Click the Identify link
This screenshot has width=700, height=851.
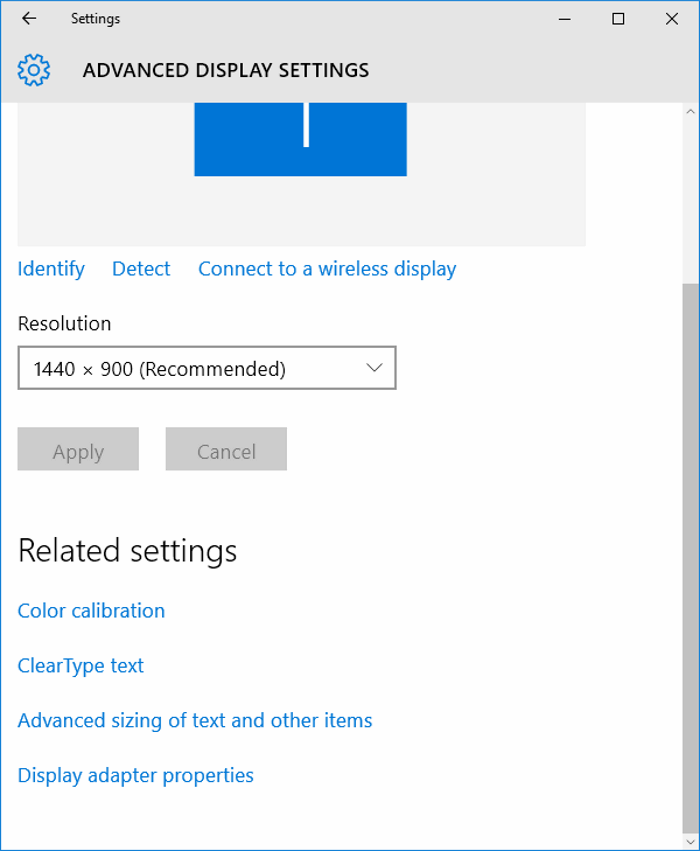(51, 269)
